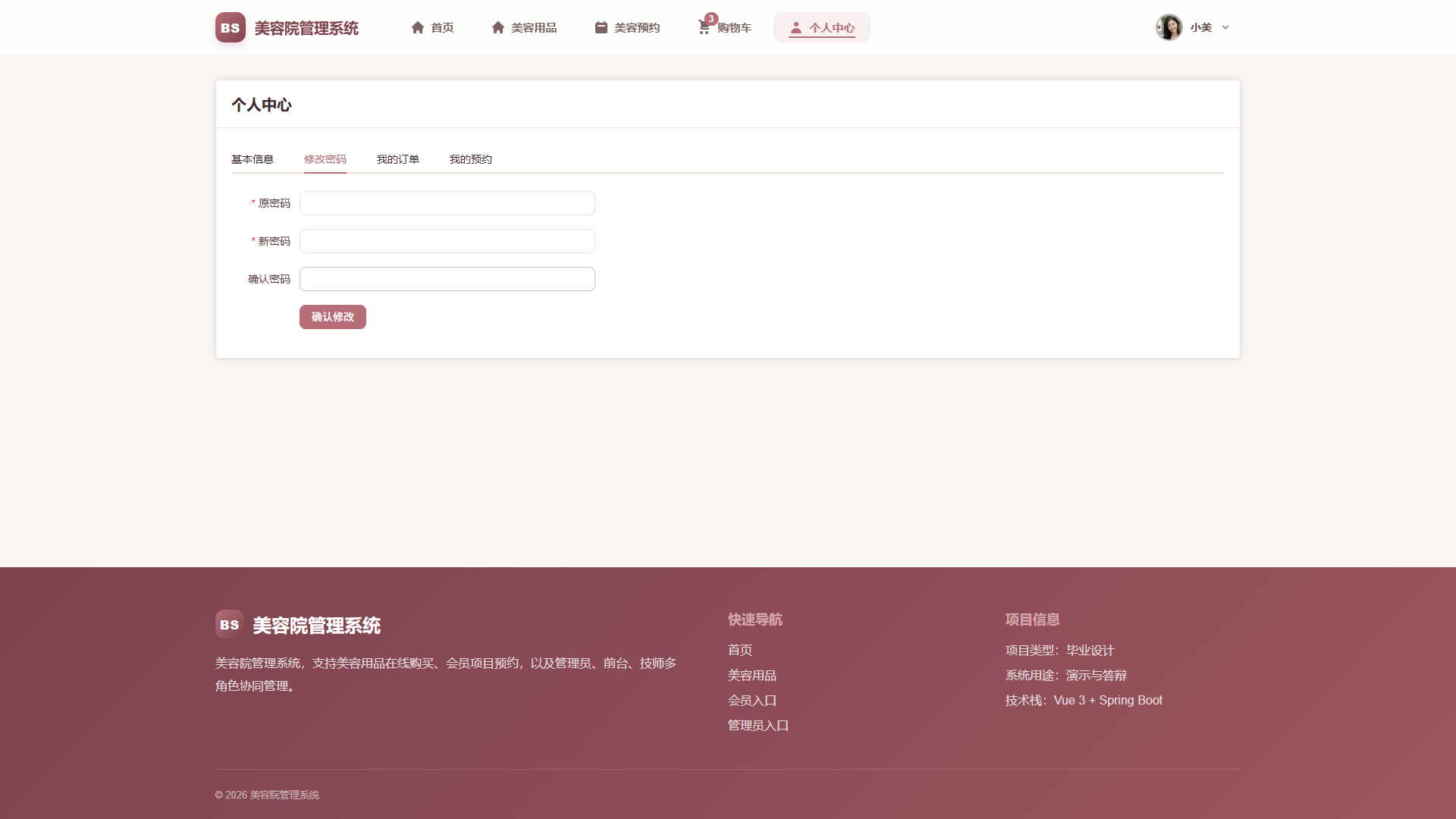Click the 美容用品 link in footer
1456x819 pixels.
coord(752,676)
